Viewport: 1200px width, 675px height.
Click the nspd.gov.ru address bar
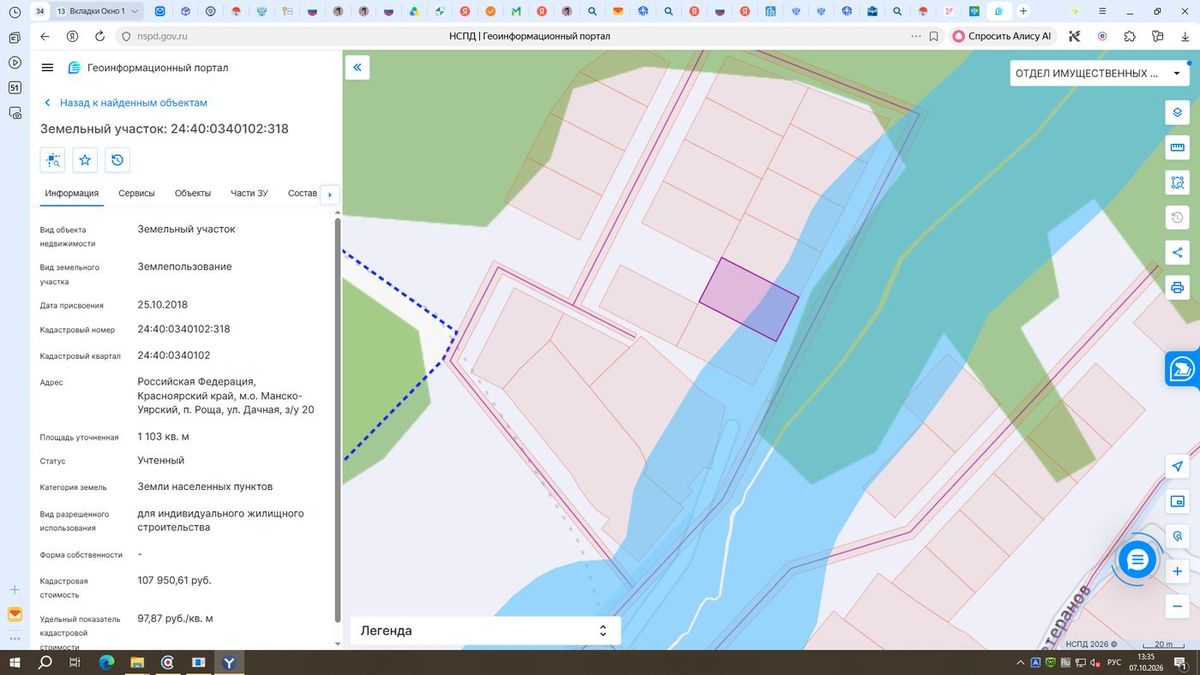(x=162, y=36)
